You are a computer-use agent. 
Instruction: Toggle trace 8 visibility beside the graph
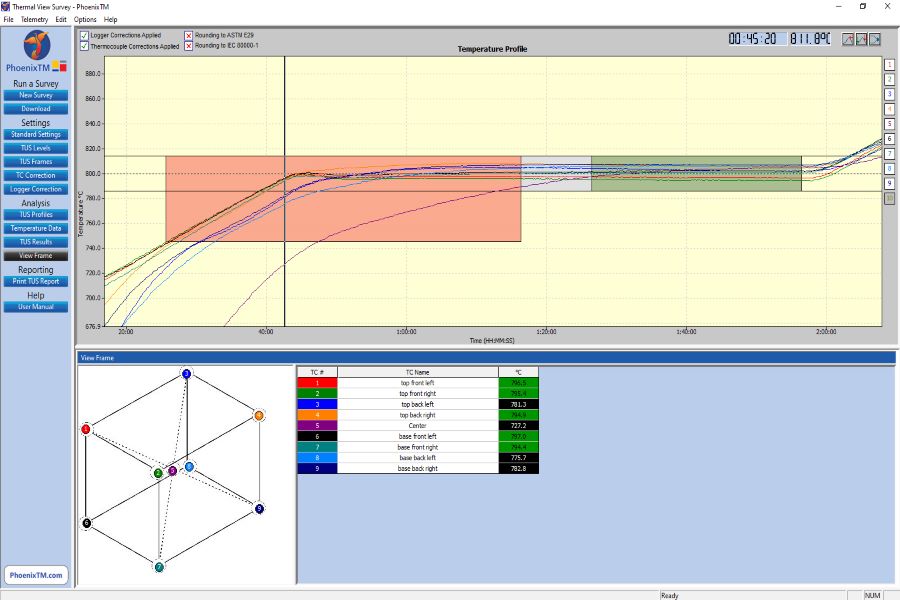[889, 169]
